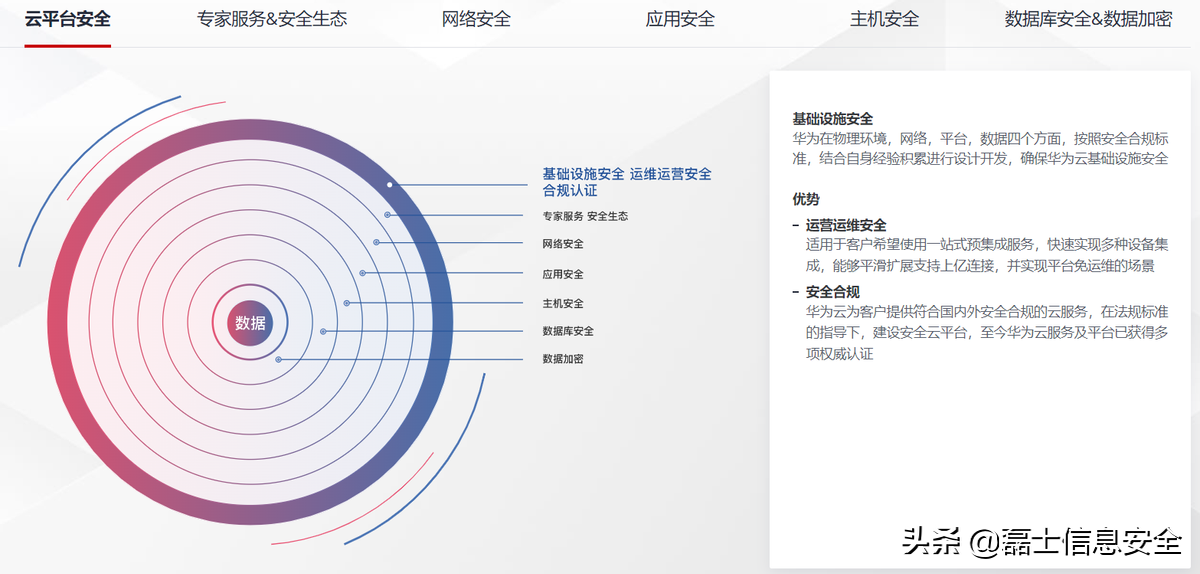Open 数据库安全&数据加密 tab
The image size is (1200, 574).
tap(1088, 19)
